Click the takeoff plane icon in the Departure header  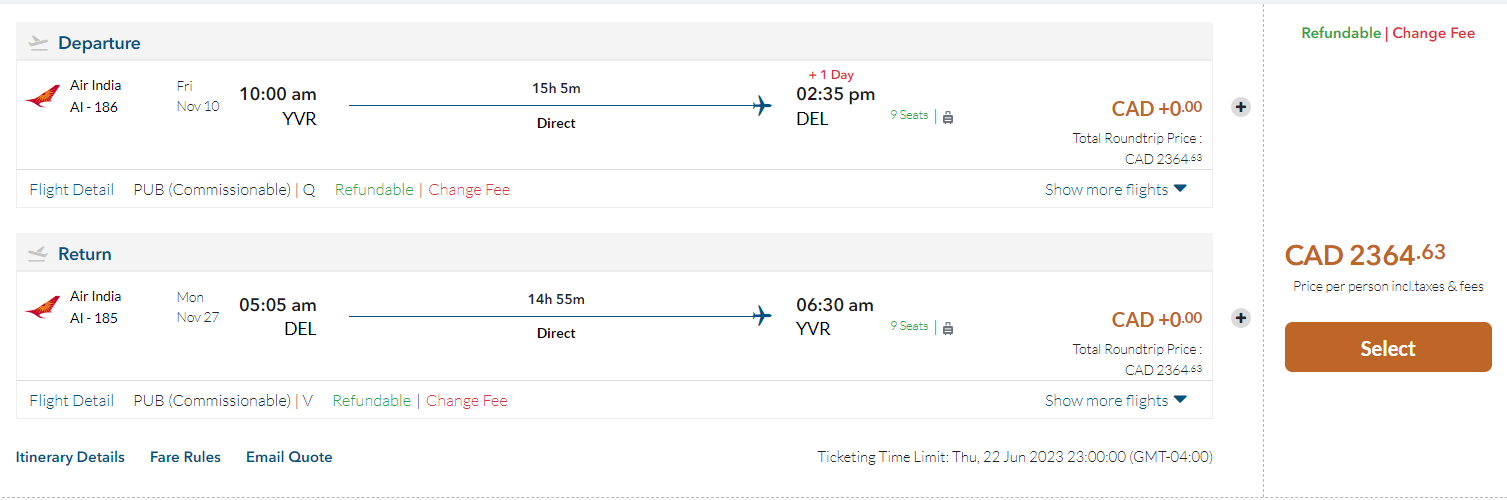pos(38,43)
